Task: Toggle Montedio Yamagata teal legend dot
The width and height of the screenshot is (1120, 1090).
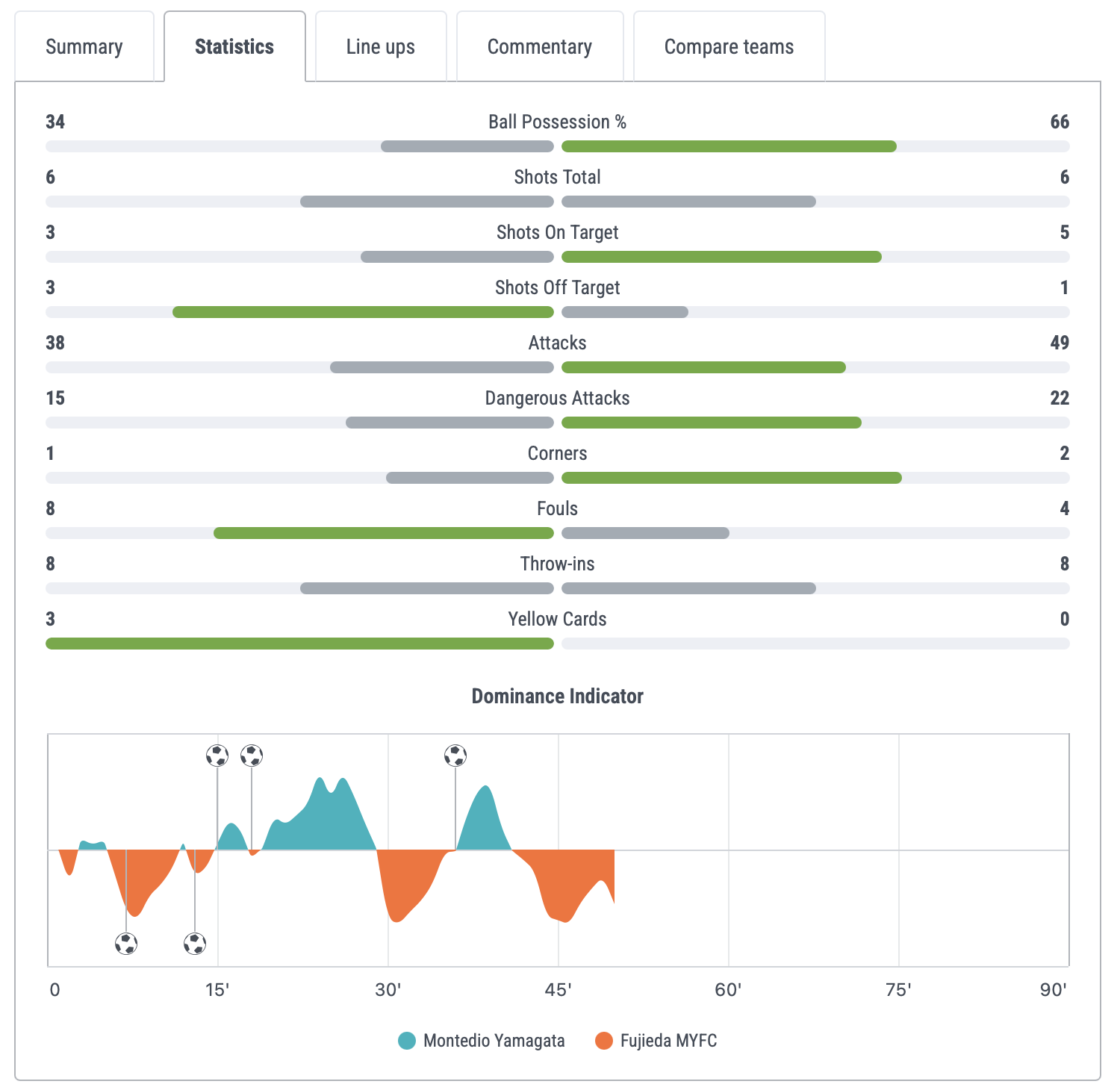Action: [407, 1041]
